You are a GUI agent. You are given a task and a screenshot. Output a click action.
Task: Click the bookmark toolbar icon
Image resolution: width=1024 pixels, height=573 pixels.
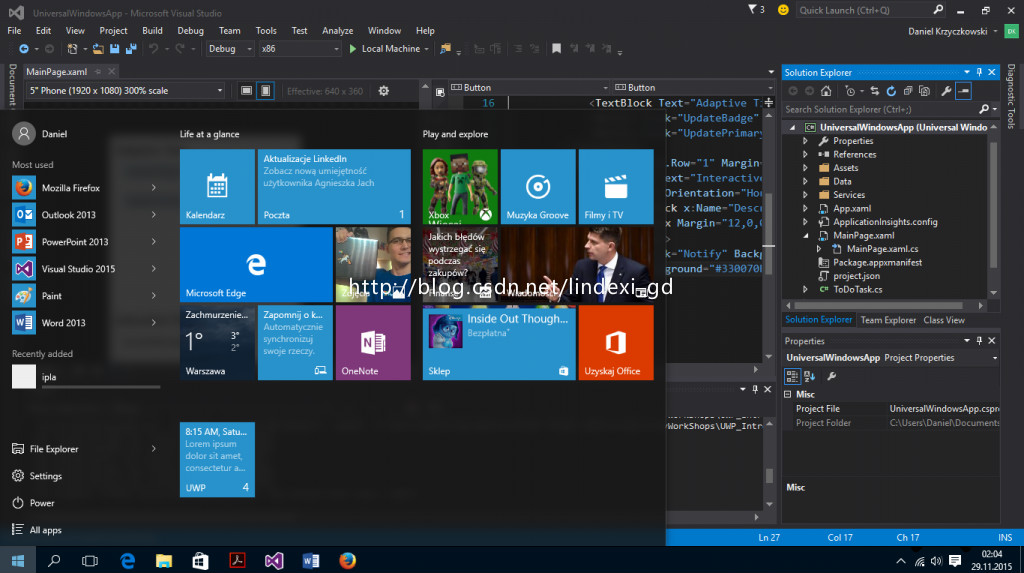556,48
